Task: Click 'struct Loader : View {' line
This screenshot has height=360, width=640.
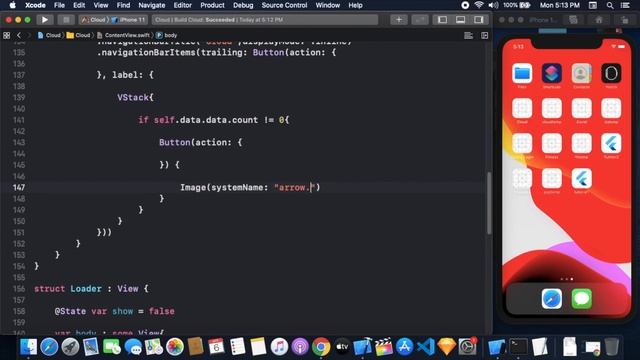Action: 91,289
